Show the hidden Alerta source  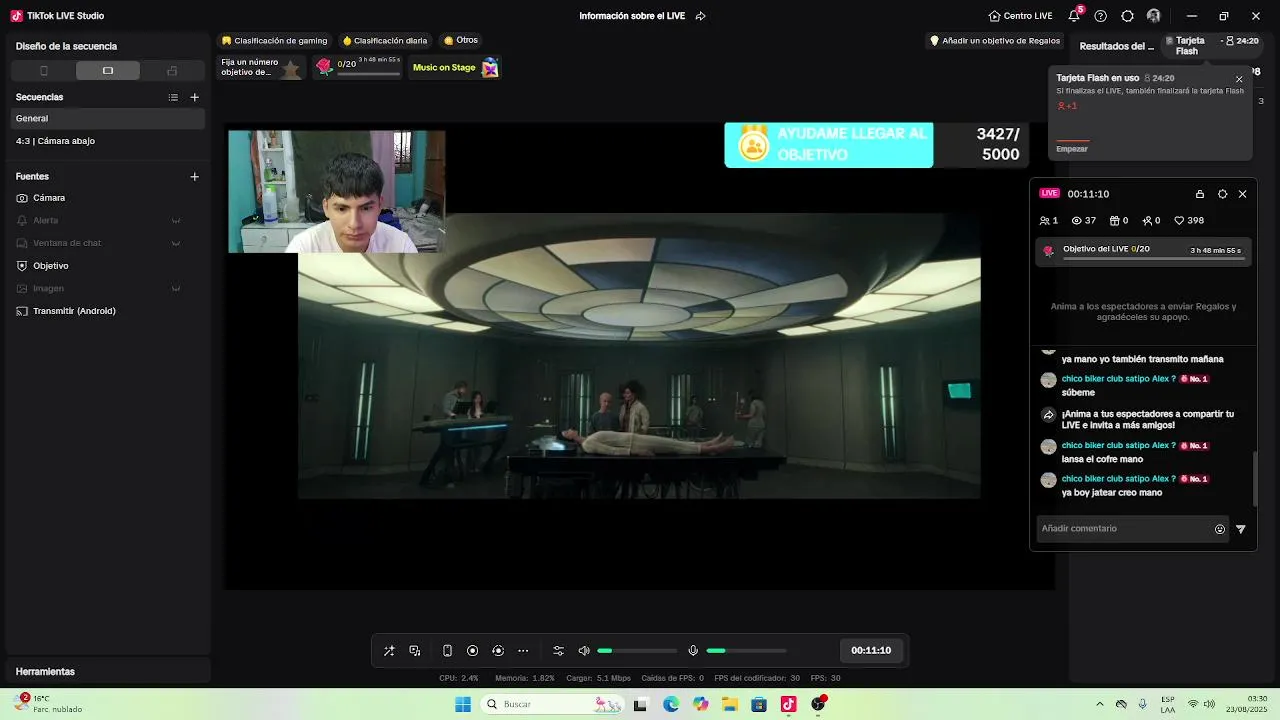[x=176, y=220]
